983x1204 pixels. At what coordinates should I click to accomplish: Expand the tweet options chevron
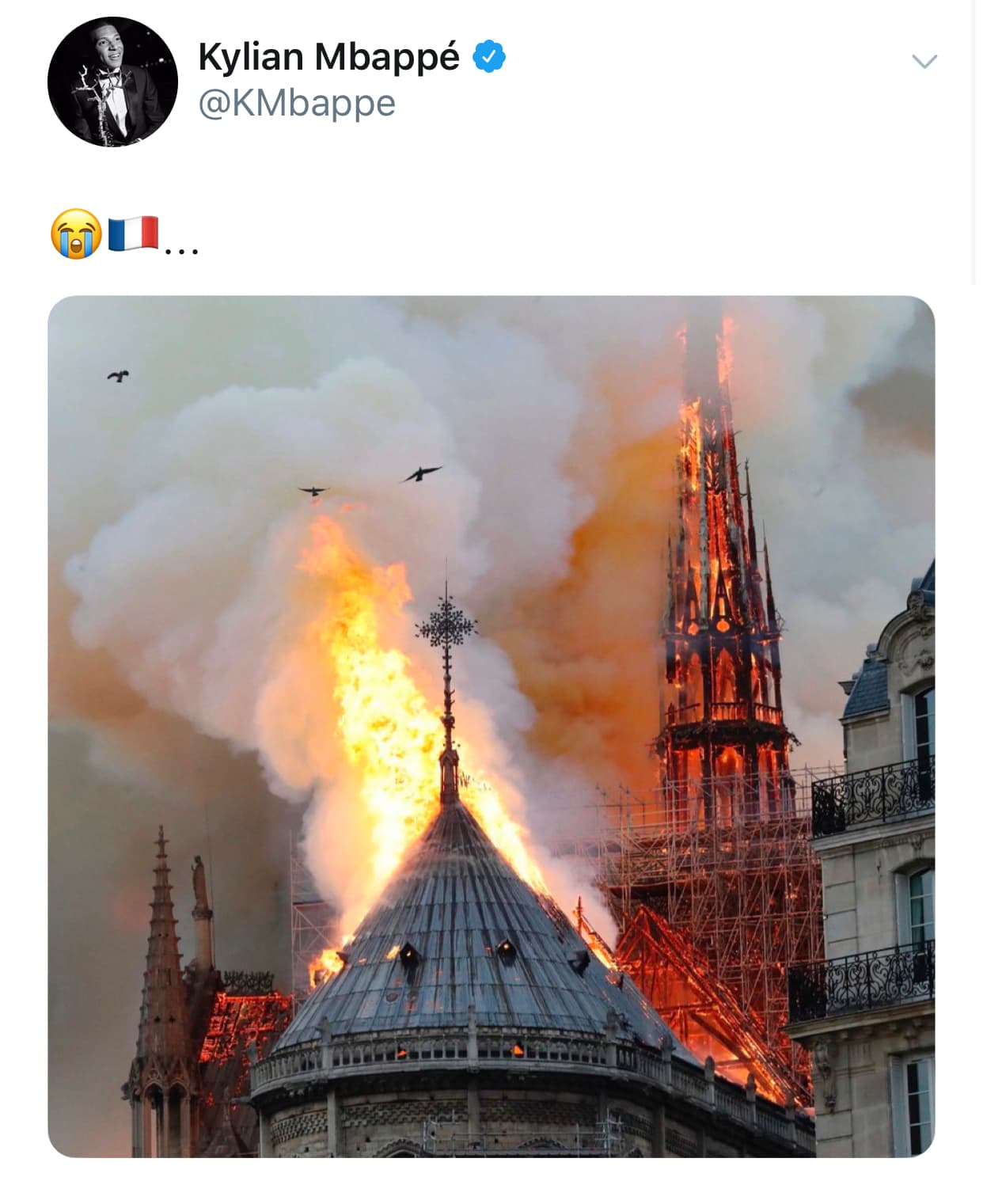(924, 61)
